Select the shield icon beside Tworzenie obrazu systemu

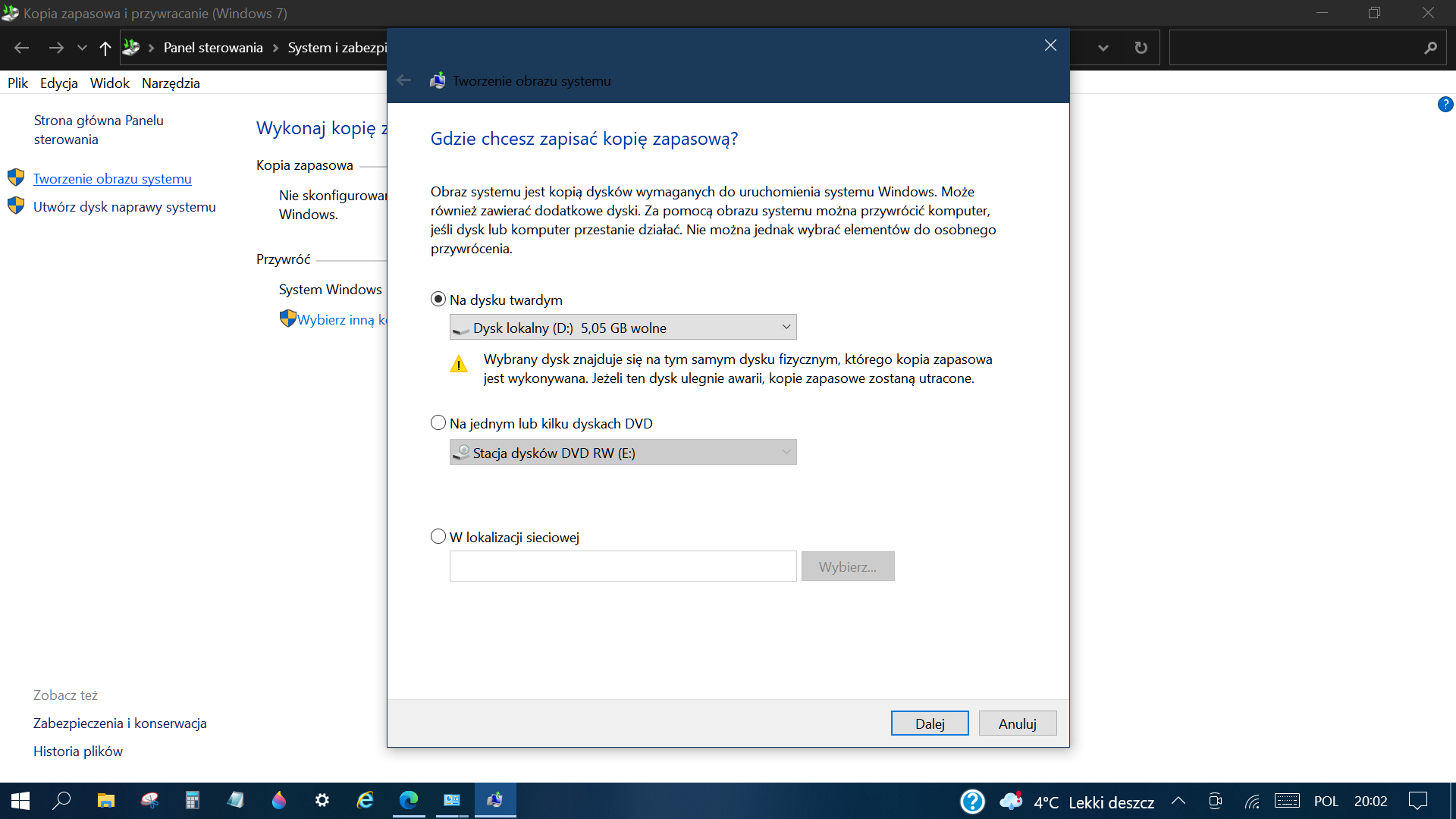16,177
